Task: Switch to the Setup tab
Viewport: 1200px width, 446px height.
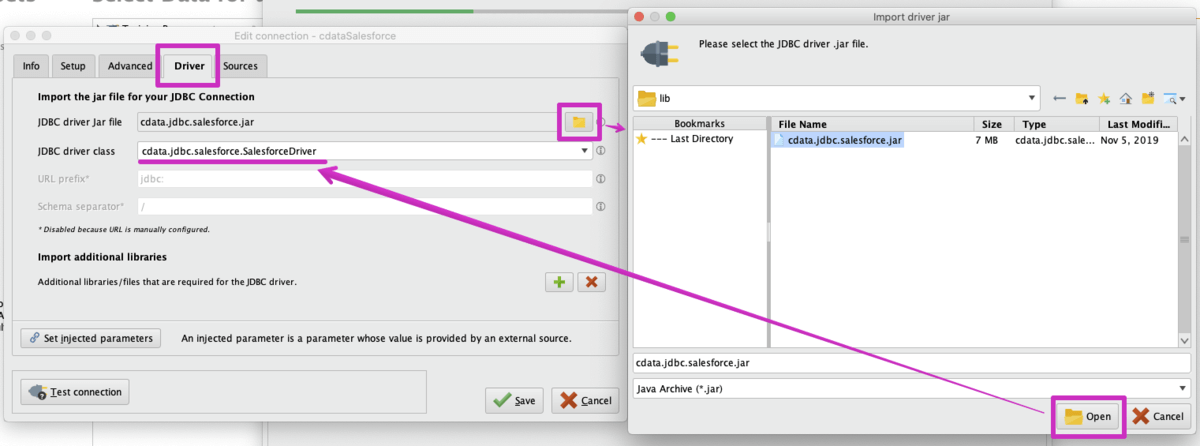Action: click(72, 66)
